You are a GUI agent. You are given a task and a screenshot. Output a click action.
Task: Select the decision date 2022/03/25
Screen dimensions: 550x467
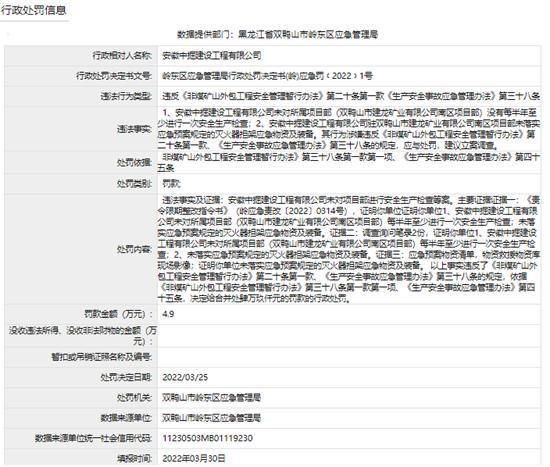(x=185, y=378)
